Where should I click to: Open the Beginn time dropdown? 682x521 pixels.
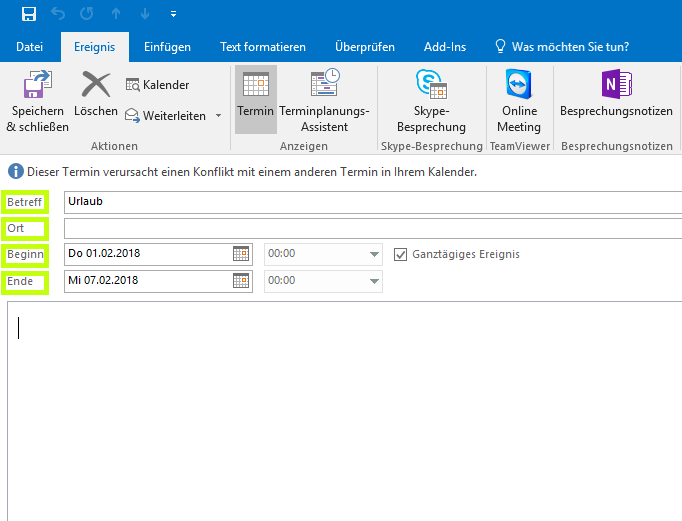374,254
